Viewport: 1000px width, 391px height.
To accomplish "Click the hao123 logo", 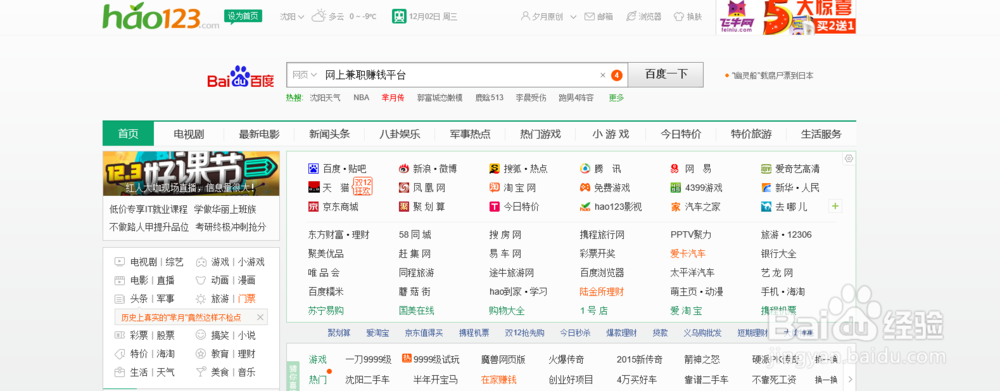I will (x=161, y=16).
